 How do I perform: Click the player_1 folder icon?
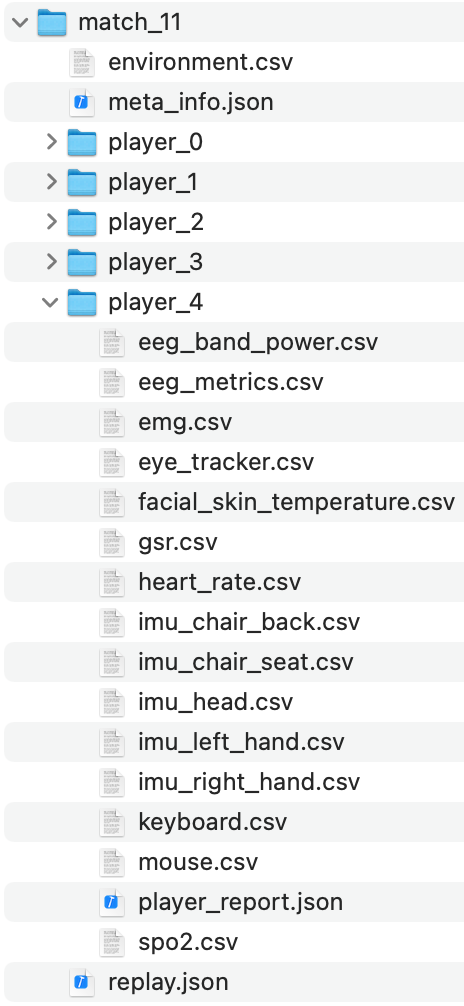(82, 182)
